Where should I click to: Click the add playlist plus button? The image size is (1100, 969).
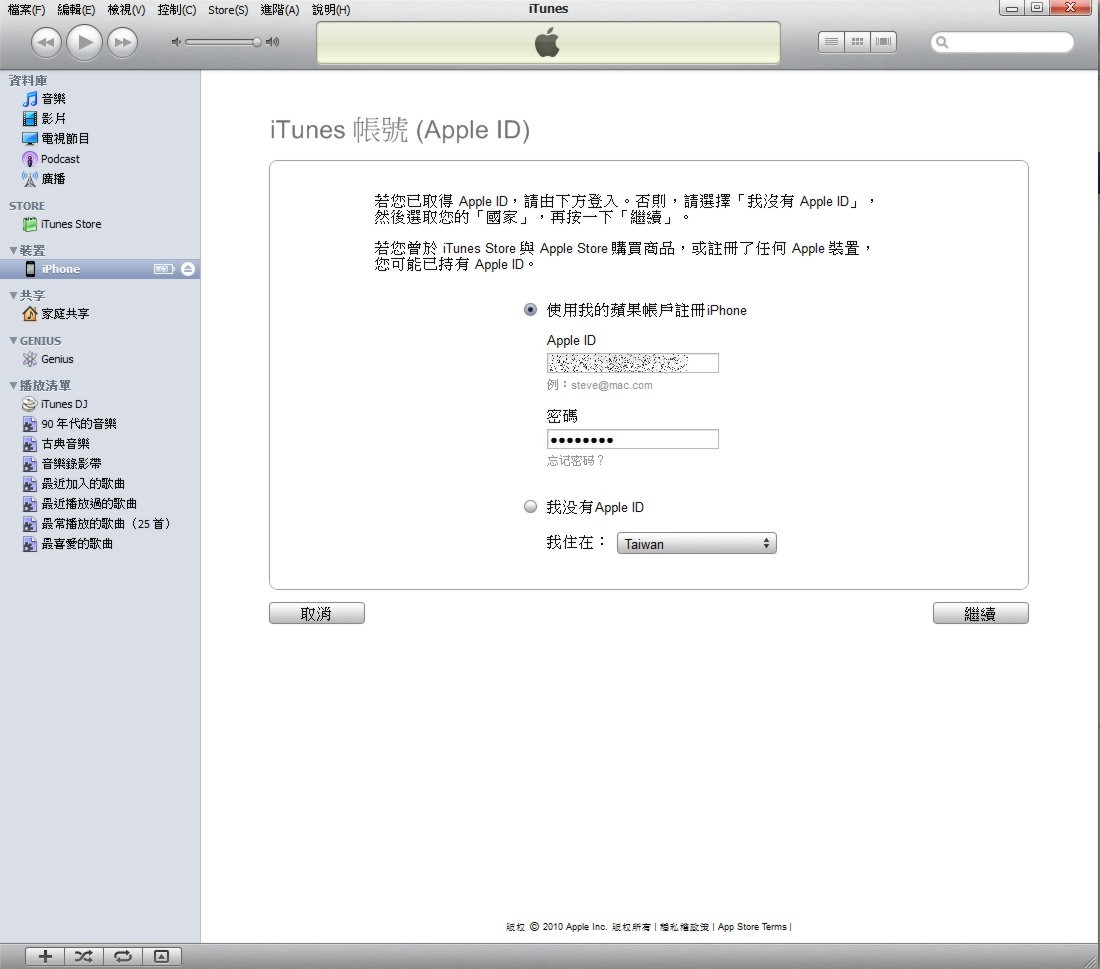point(45,956)
